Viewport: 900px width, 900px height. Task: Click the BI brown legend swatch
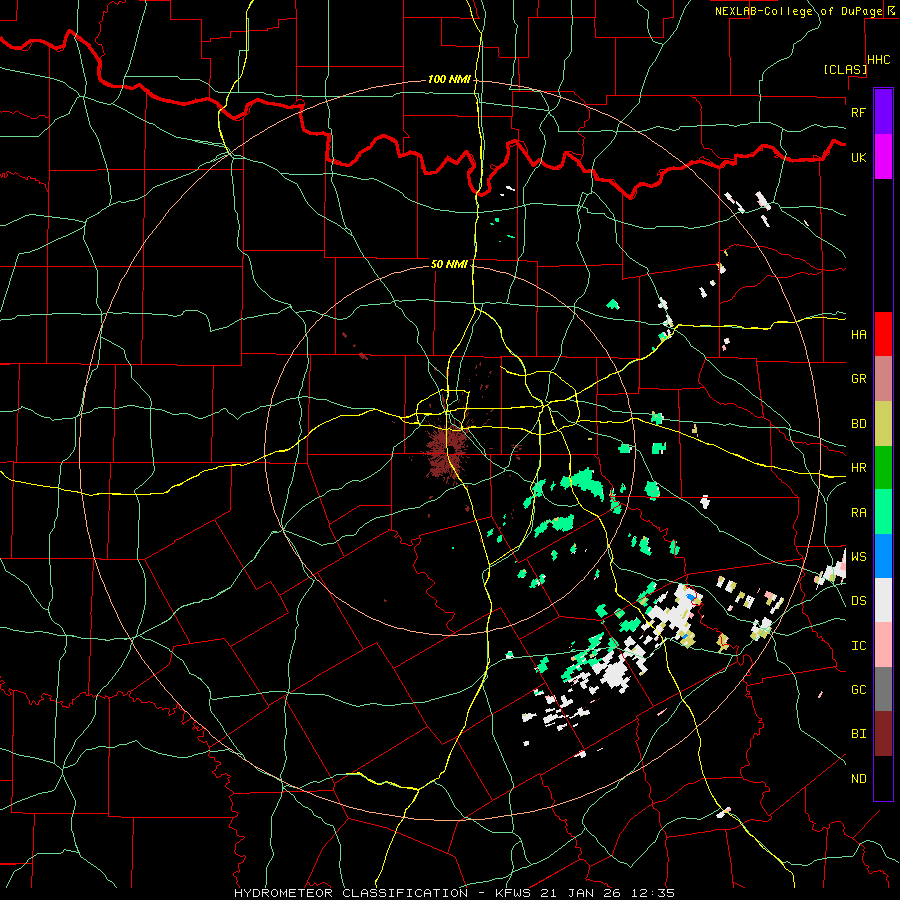[883, 734]
